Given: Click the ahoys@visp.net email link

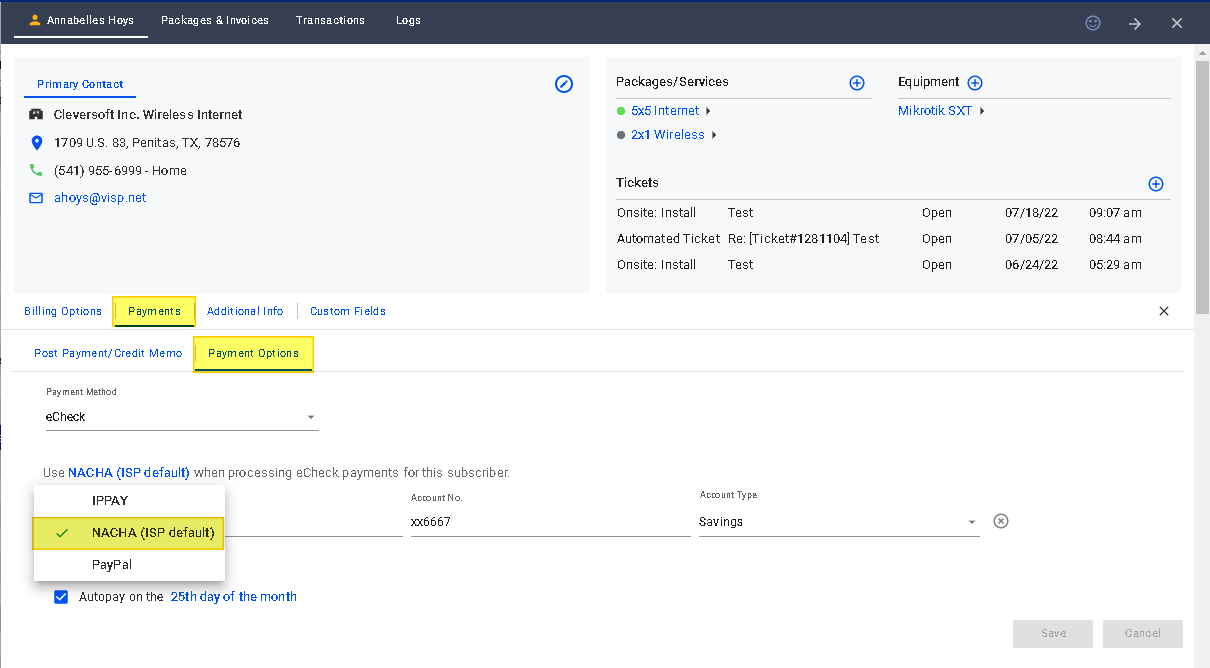Looking at the screenshot, I should tap(100, 198).
